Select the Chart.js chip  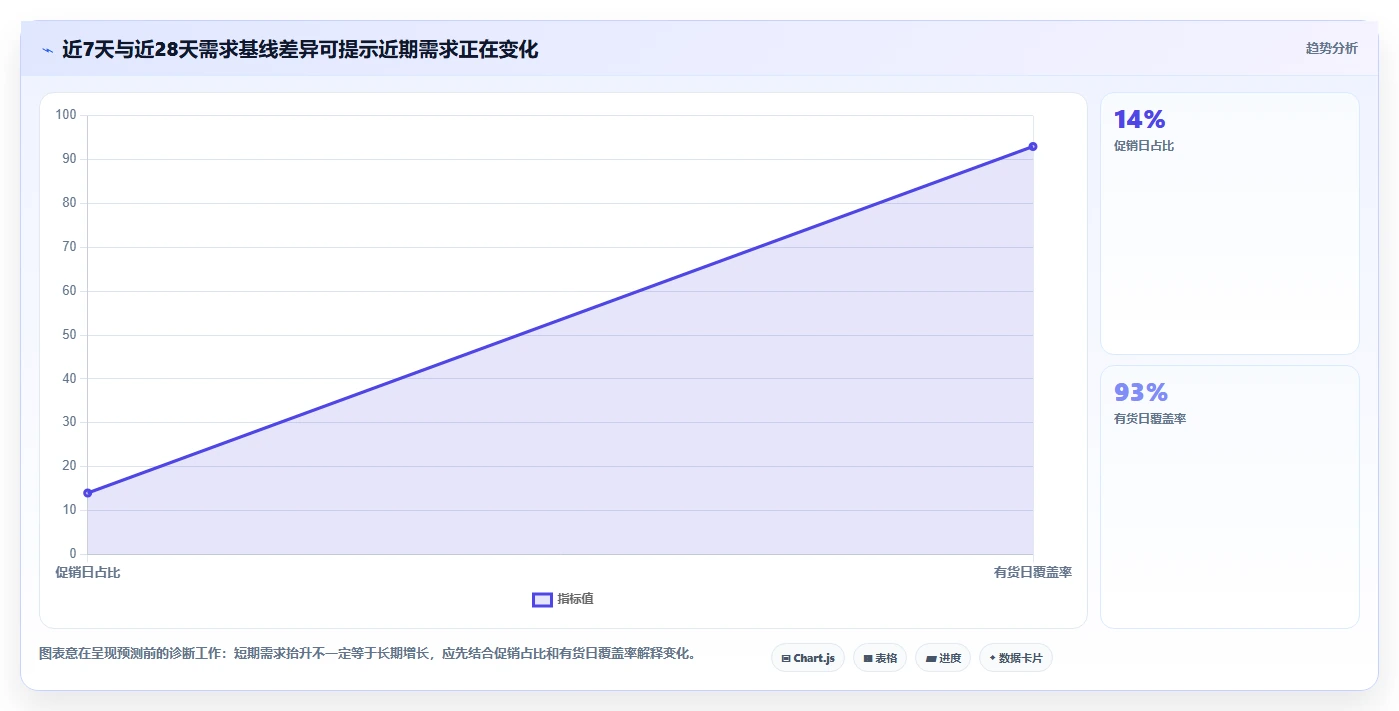pos(808,658)
